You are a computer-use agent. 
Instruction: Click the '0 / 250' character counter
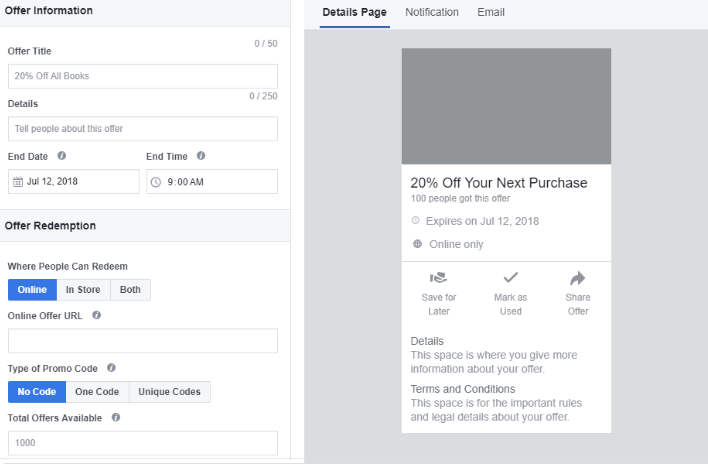[263, 96]
